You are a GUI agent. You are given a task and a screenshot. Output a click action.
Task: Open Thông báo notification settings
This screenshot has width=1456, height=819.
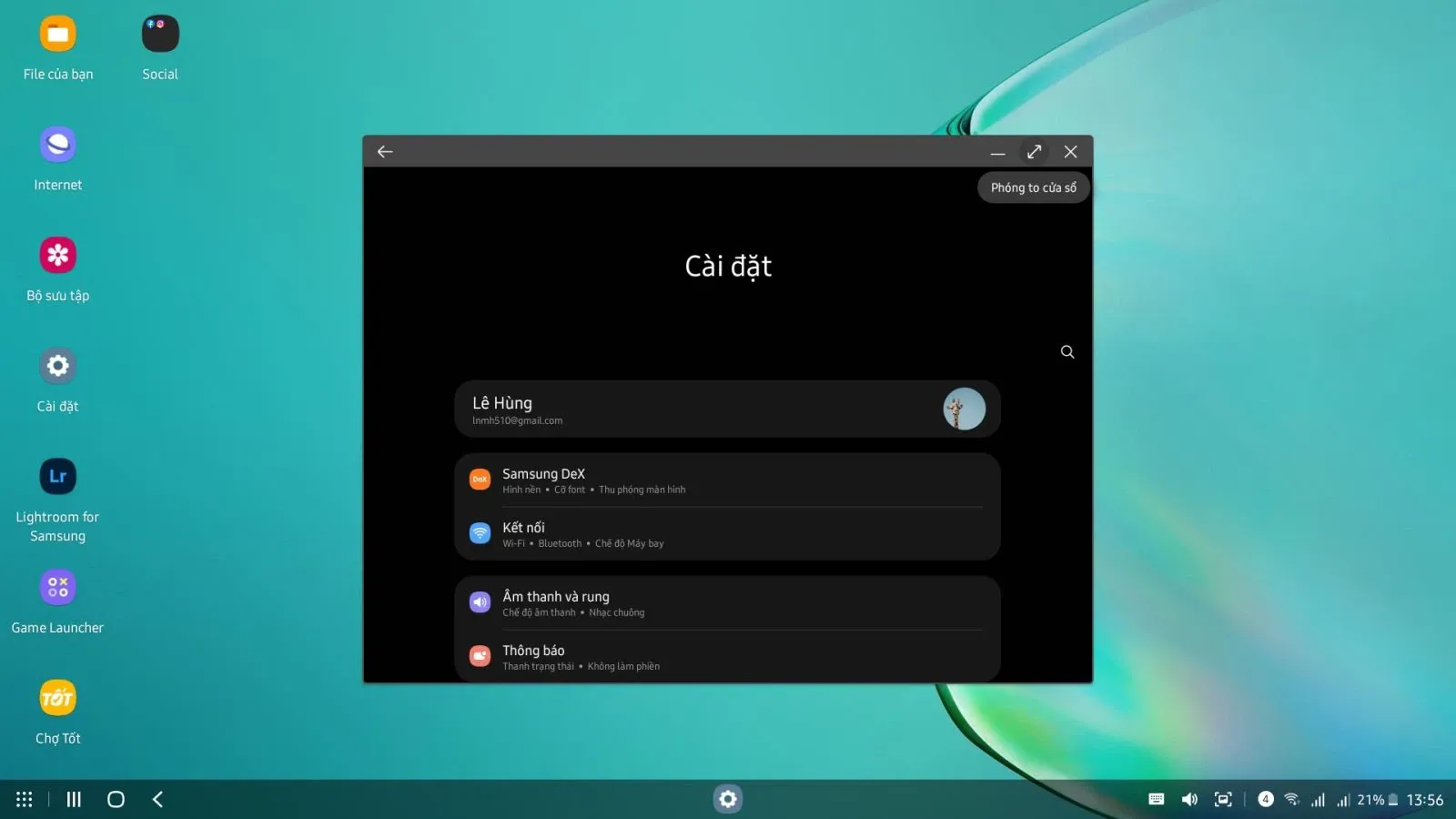tap(728, 657)
